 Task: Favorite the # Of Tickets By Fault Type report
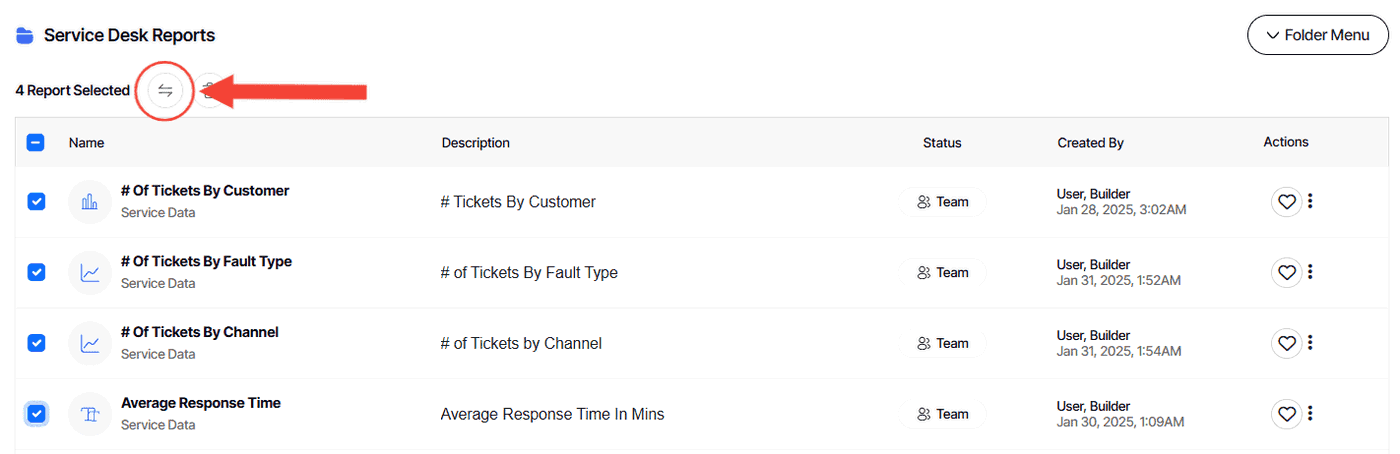point(1286,272)
